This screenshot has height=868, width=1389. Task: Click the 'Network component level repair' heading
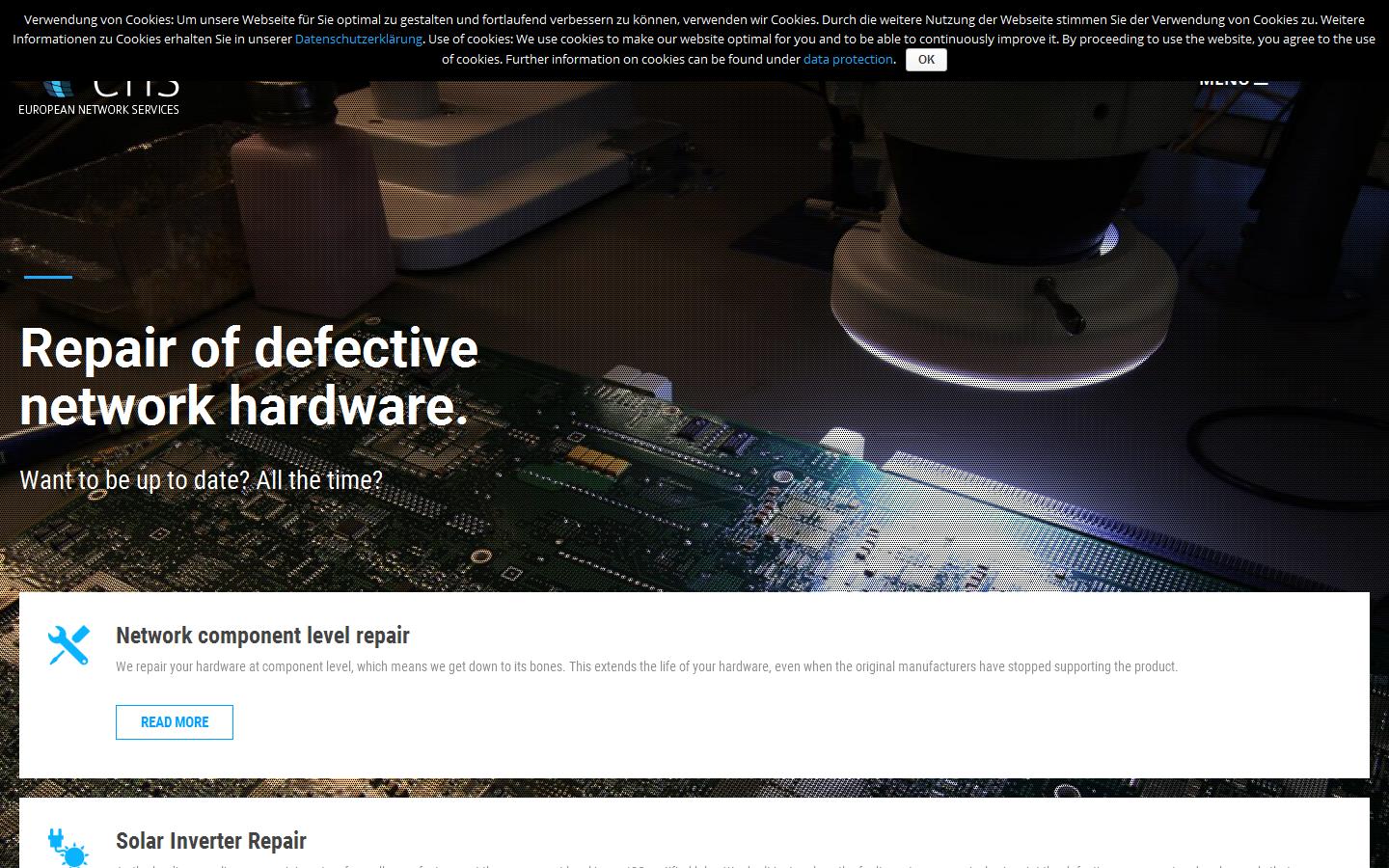[262, 636]
